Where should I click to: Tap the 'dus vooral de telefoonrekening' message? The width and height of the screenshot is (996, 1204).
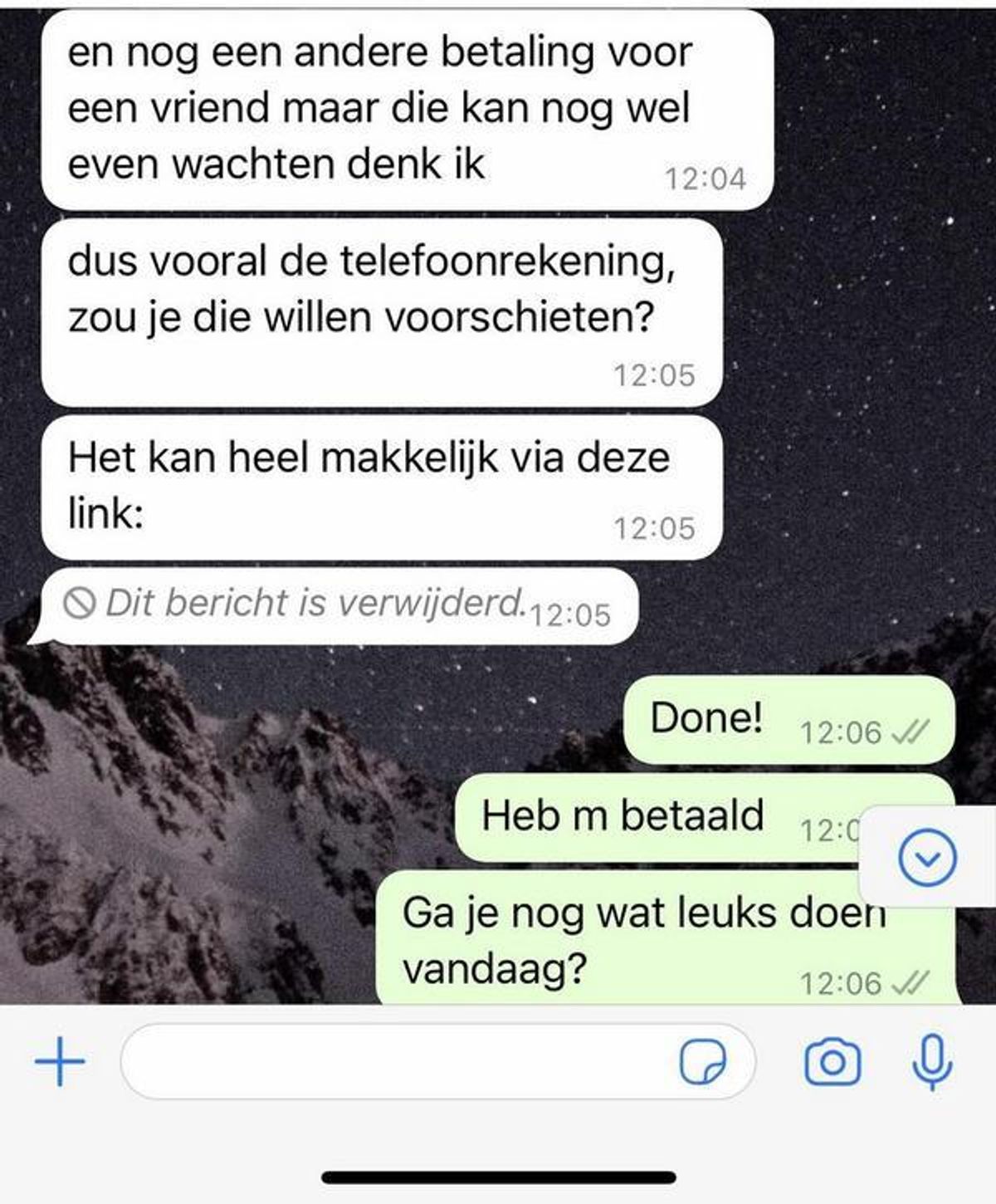(382, 313)
